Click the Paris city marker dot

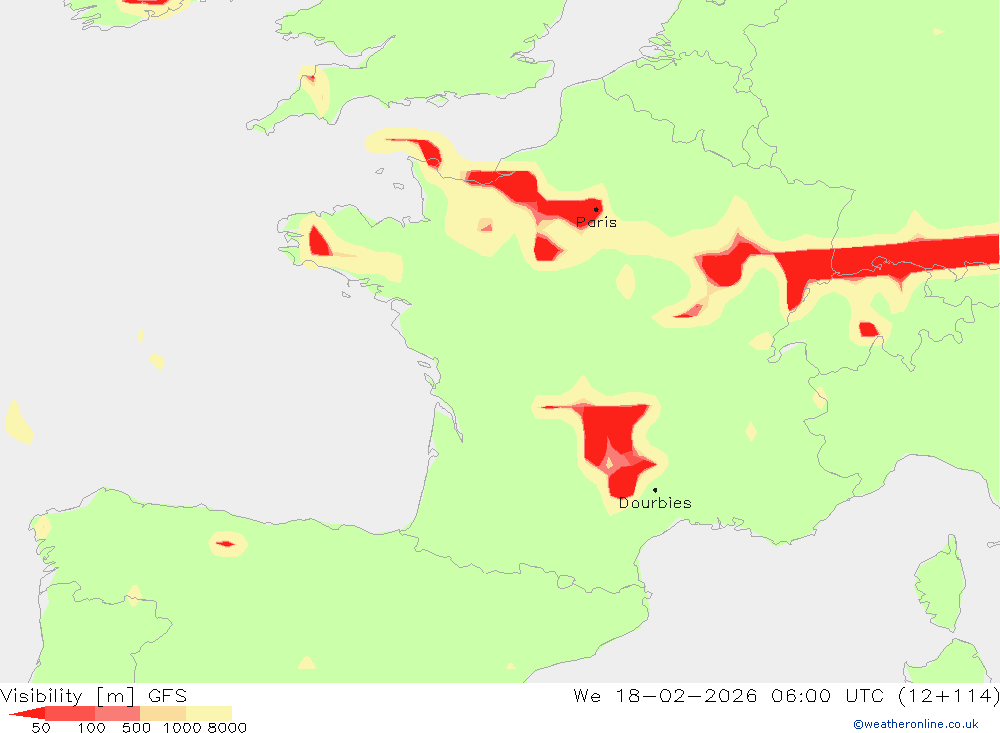596,209
